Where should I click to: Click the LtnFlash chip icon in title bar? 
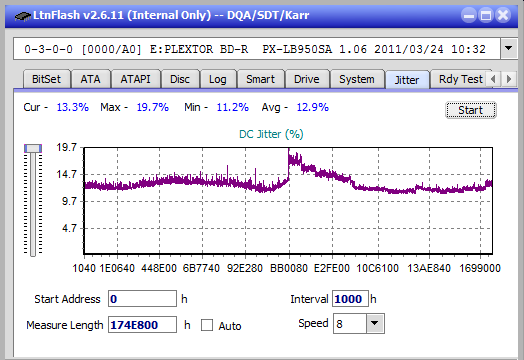(x=22, y=16)
